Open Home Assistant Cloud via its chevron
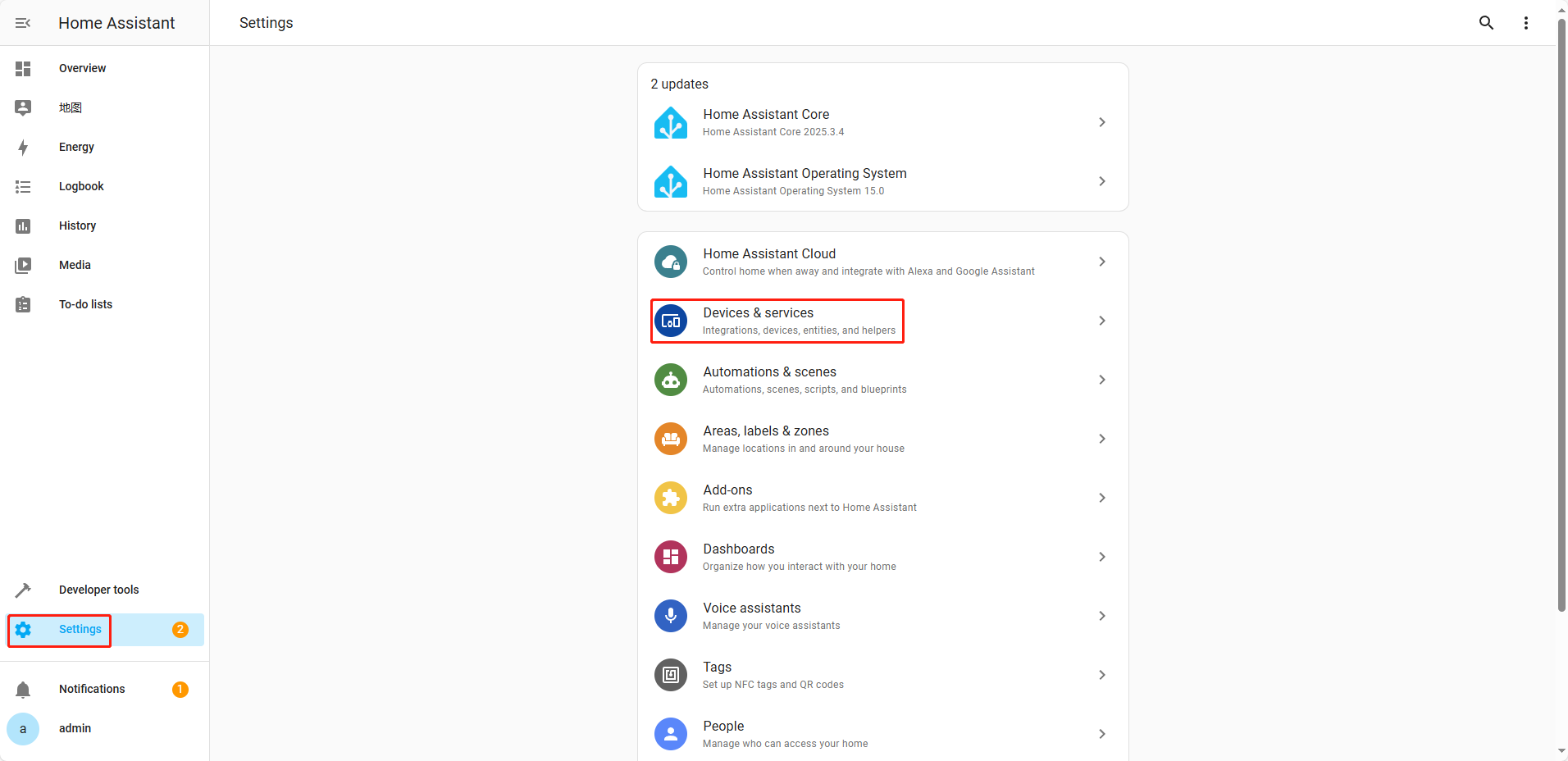This screenshot has height=761, width=1568. pos(1102,262)
